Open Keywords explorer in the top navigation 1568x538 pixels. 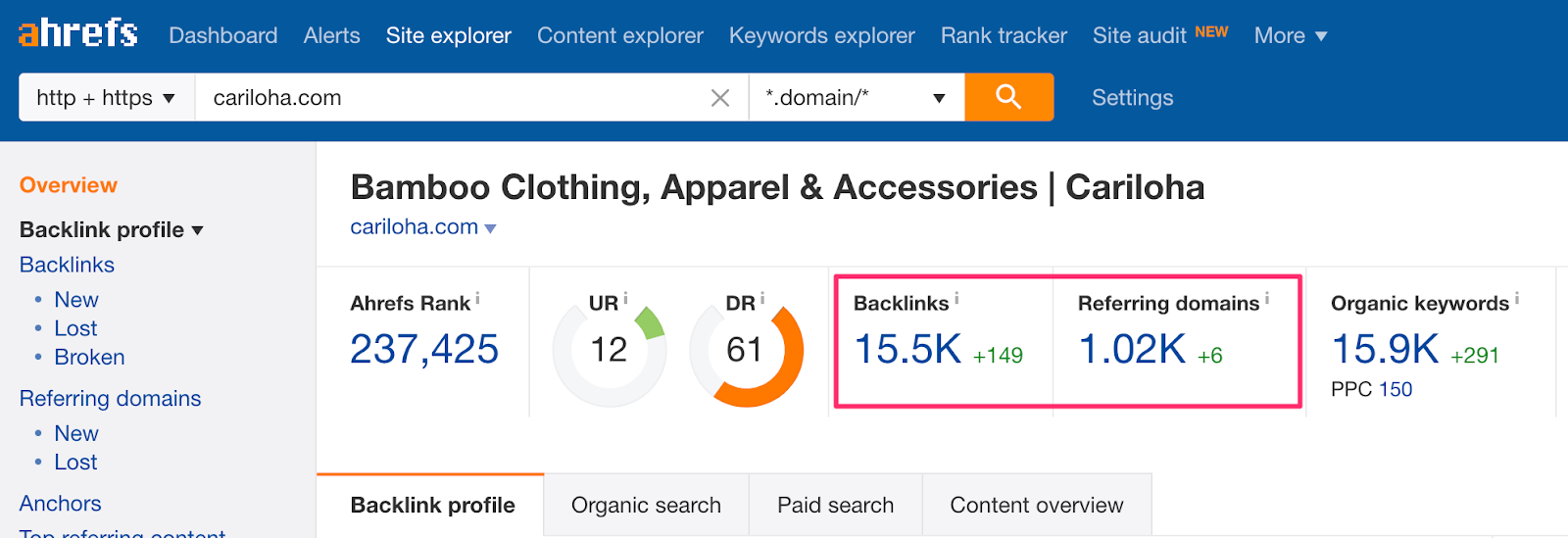coord(822,35)
